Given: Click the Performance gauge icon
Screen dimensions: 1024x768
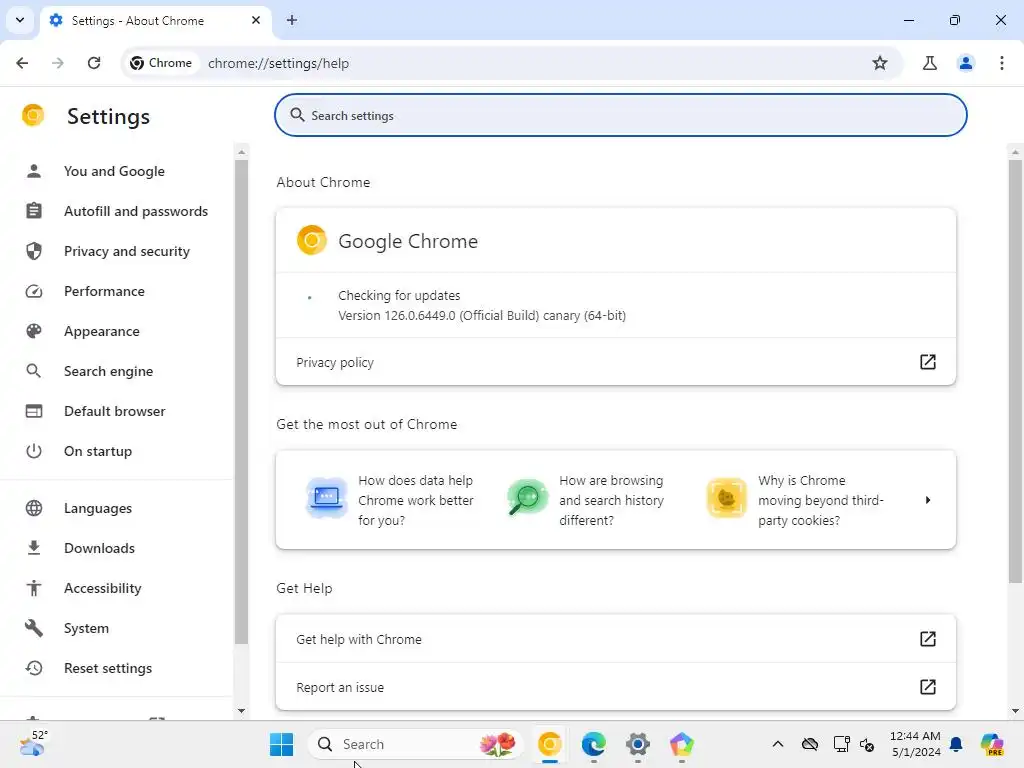Looking at the screenshot, I should (x=34, y=291).
